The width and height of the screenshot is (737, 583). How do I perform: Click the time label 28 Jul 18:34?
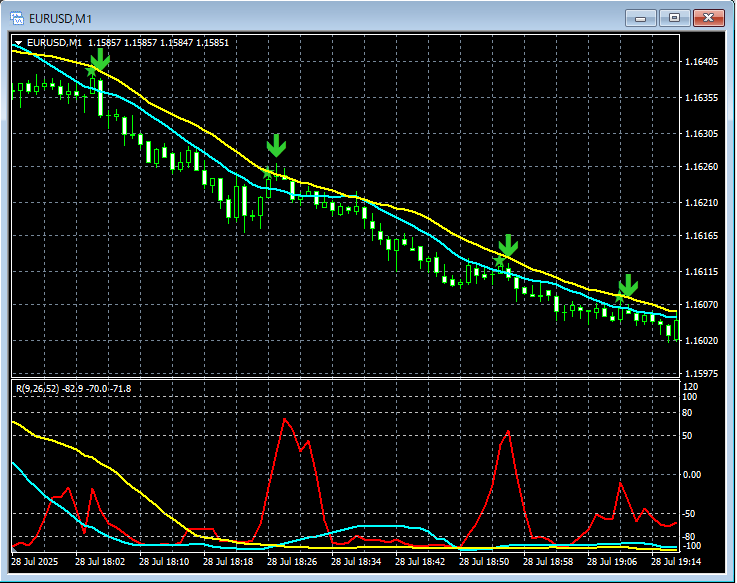point(356,562)
